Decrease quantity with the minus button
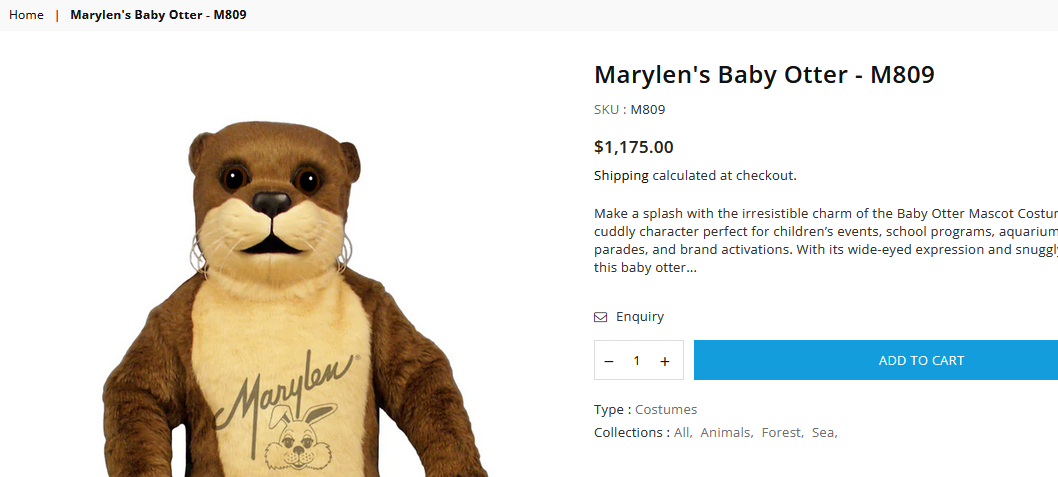Image resolution: width=1058 pixels, height=477 pixels. 609,361
